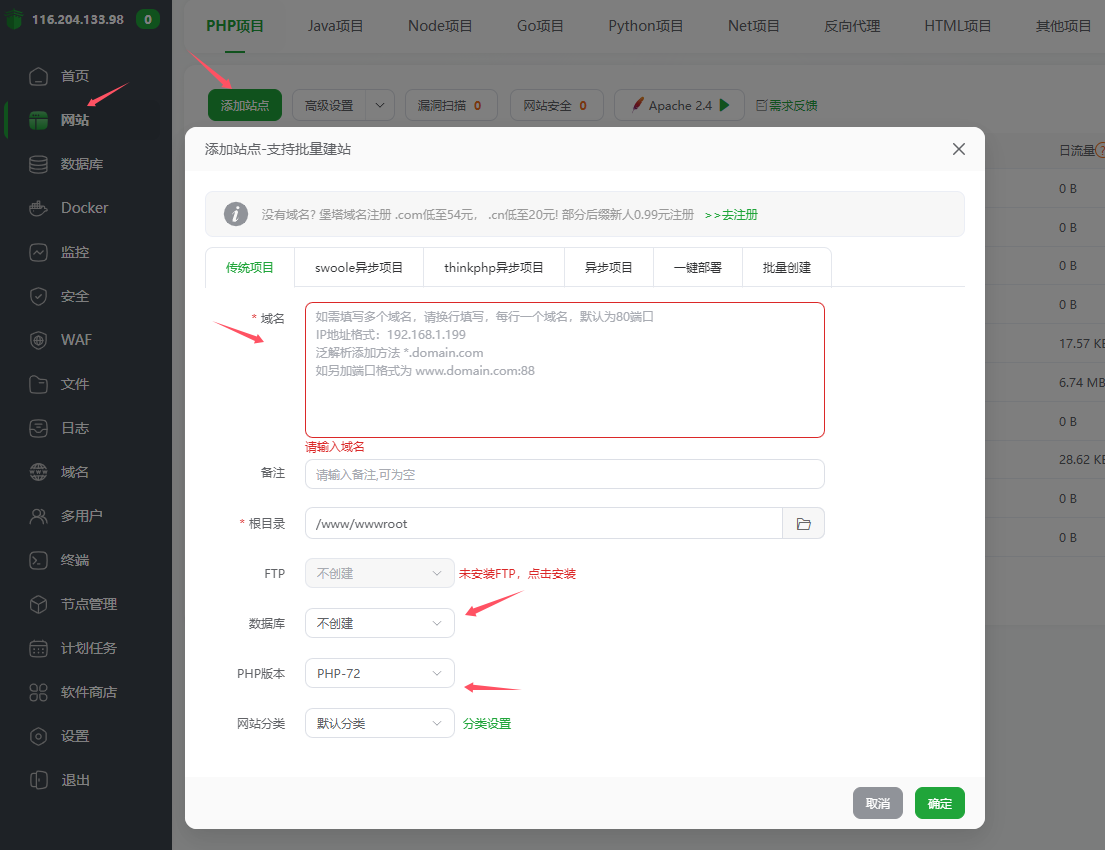
Task: Click the root directory folder browse icon
Action: click(x=803, y=522)
